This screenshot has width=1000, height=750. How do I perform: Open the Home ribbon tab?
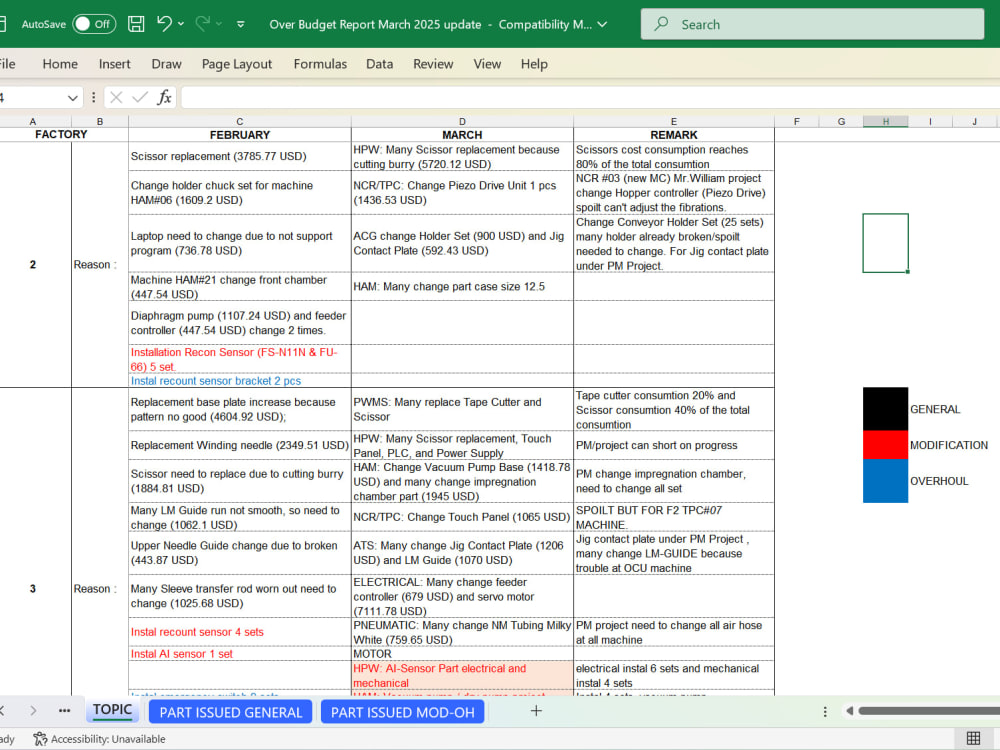tap(60, 64)
